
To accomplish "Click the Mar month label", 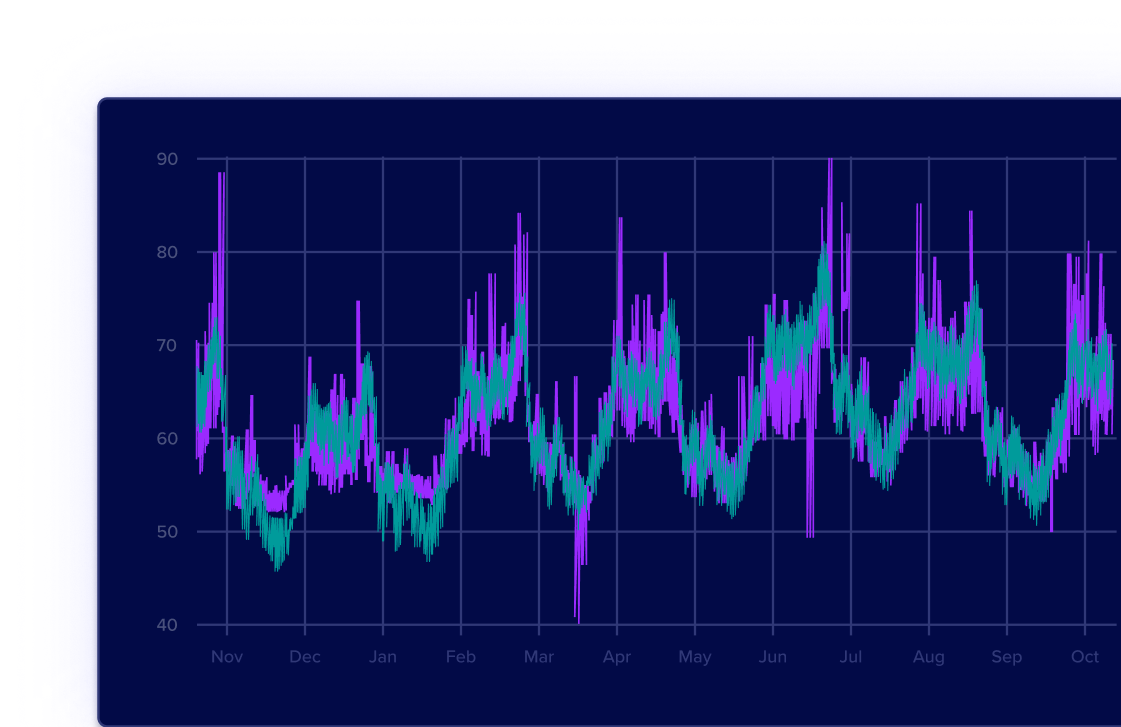I will click(538, 657).
